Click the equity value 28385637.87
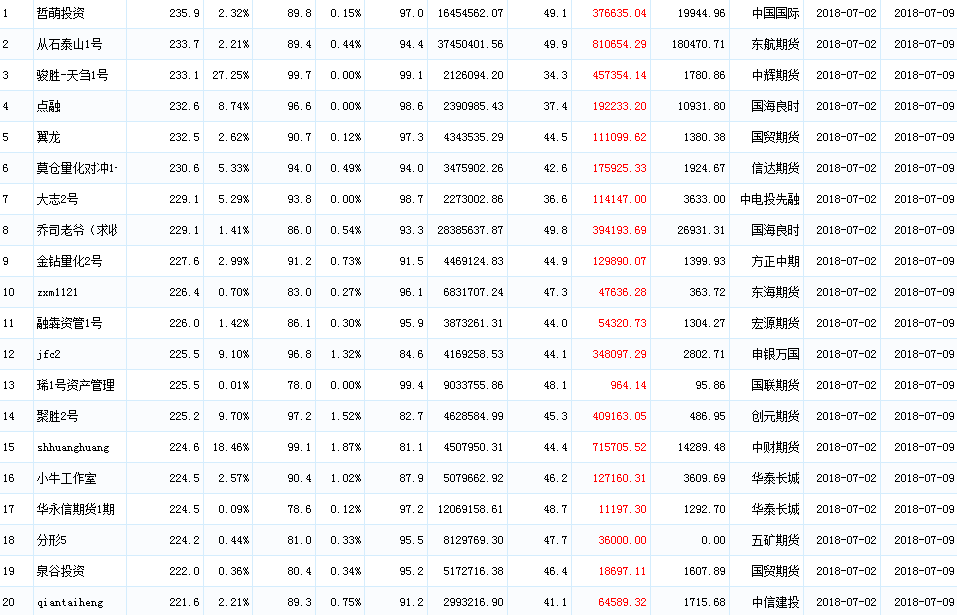Viewport: 957px width, 615px height. [x=471, y=230]
